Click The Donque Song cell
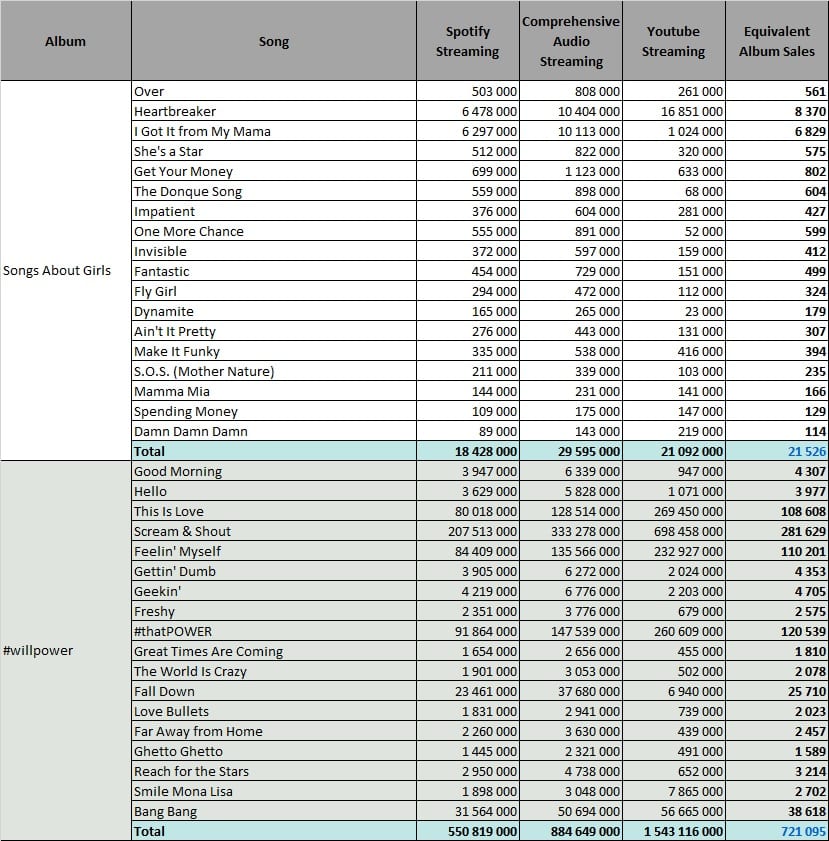Viewport: 829px width, 841px height. coord(273,191)
